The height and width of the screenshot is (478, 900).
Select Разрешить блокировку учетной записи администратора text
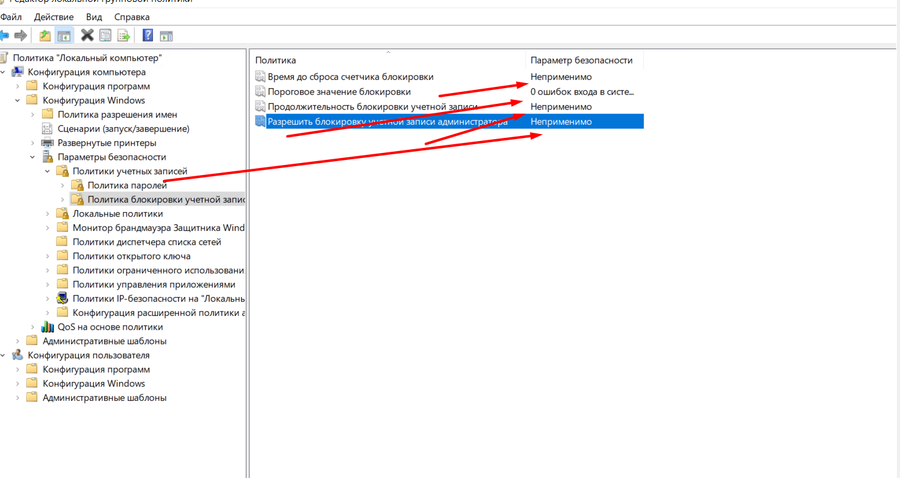click(387, 121)
